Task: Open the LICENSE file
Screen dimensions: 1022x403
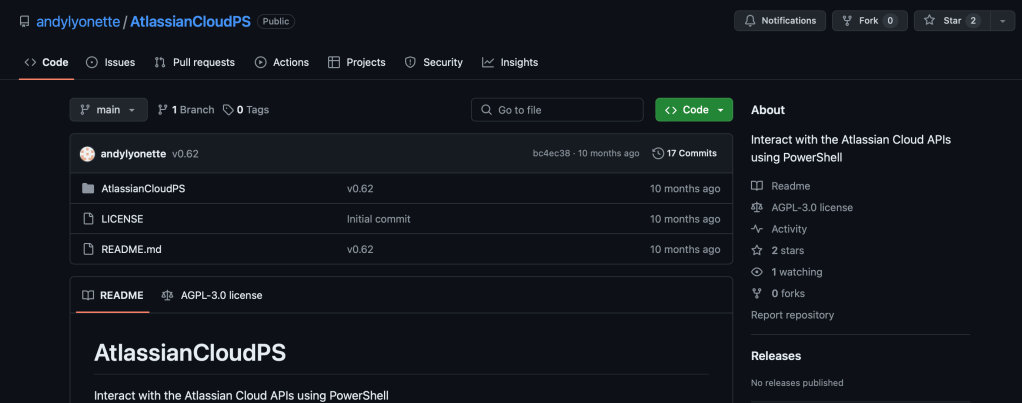Action: [x=122, y=219]
